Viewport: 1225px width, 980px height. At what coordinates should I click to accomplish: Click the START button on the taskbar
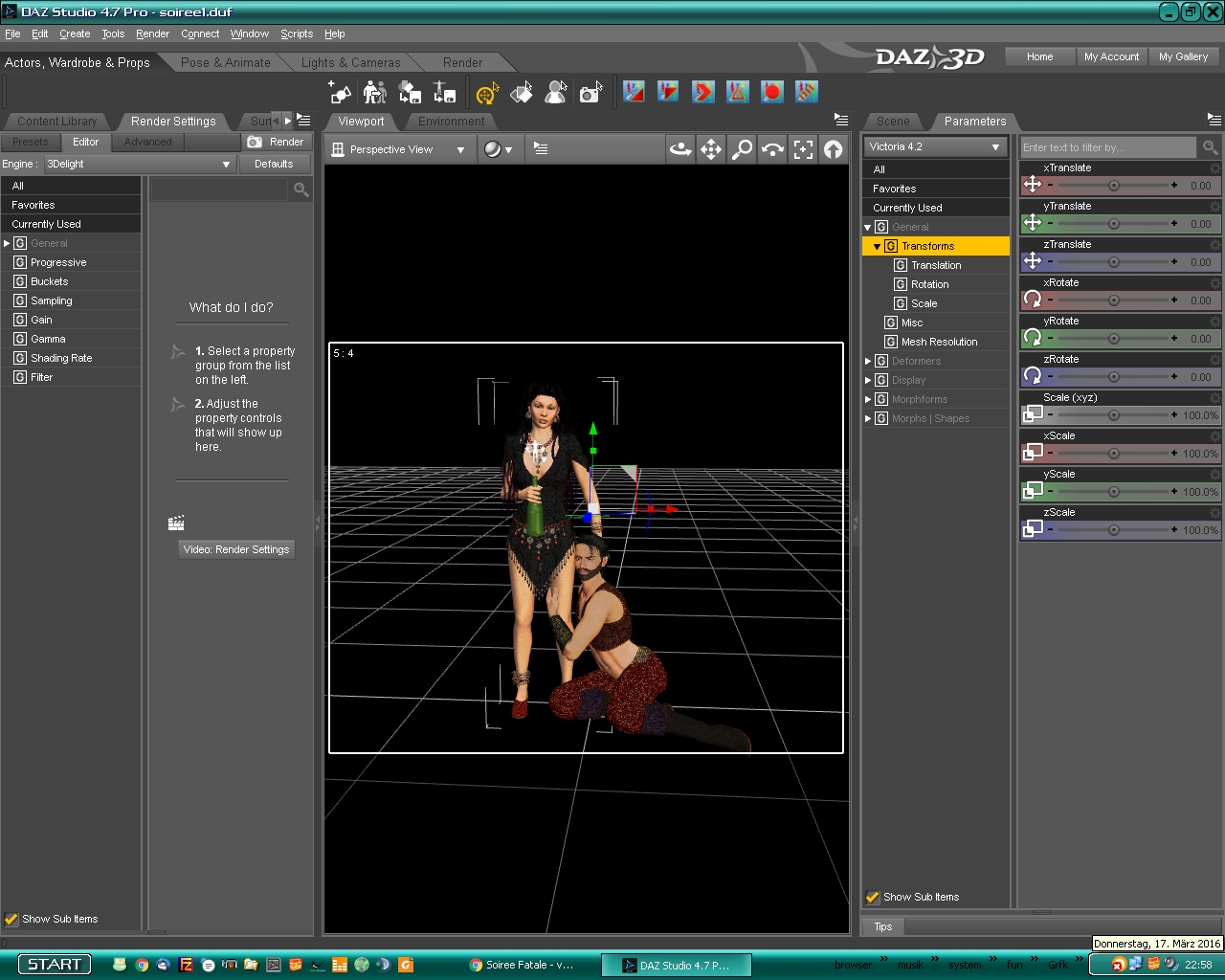coord(54,964)
